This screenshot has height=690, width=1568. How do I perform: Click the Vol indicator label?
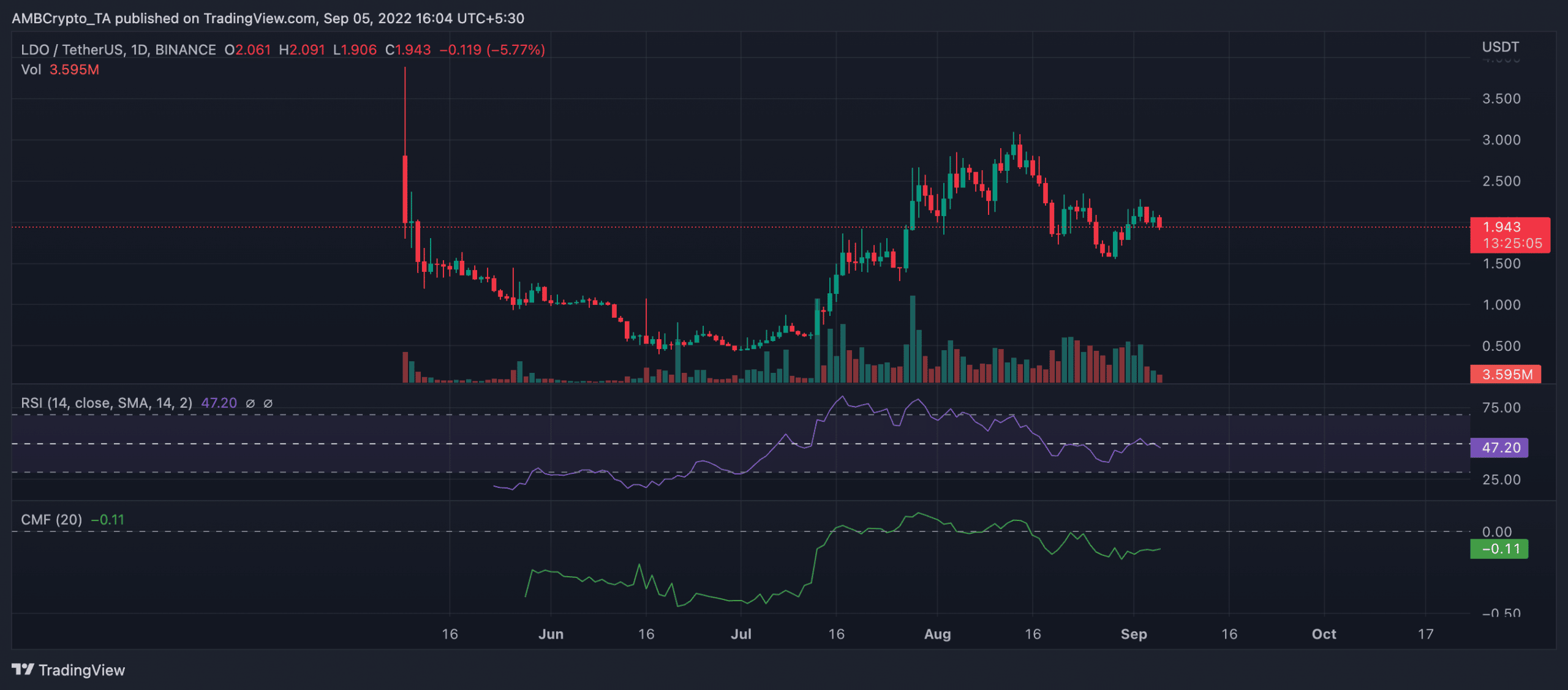click(x=31, y=70)
